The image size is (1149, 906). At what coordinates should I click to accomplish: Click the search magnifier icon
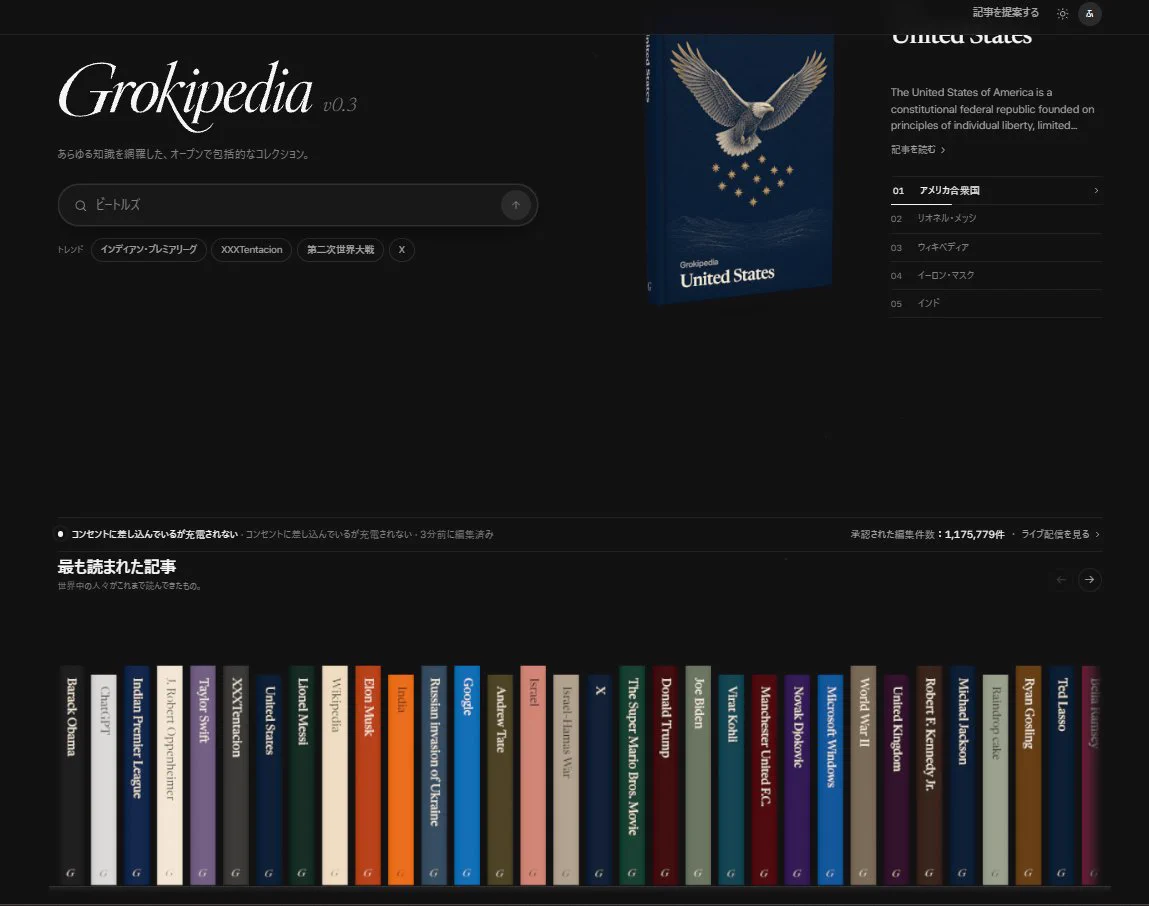[81, 205]
